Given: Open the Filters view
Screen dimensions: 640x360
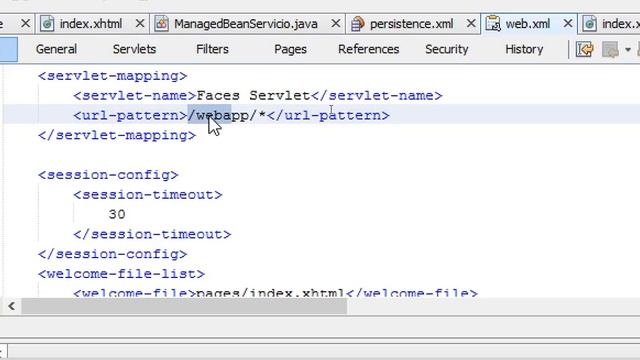Looking at the screenshot, I should (x=212, y=49).
